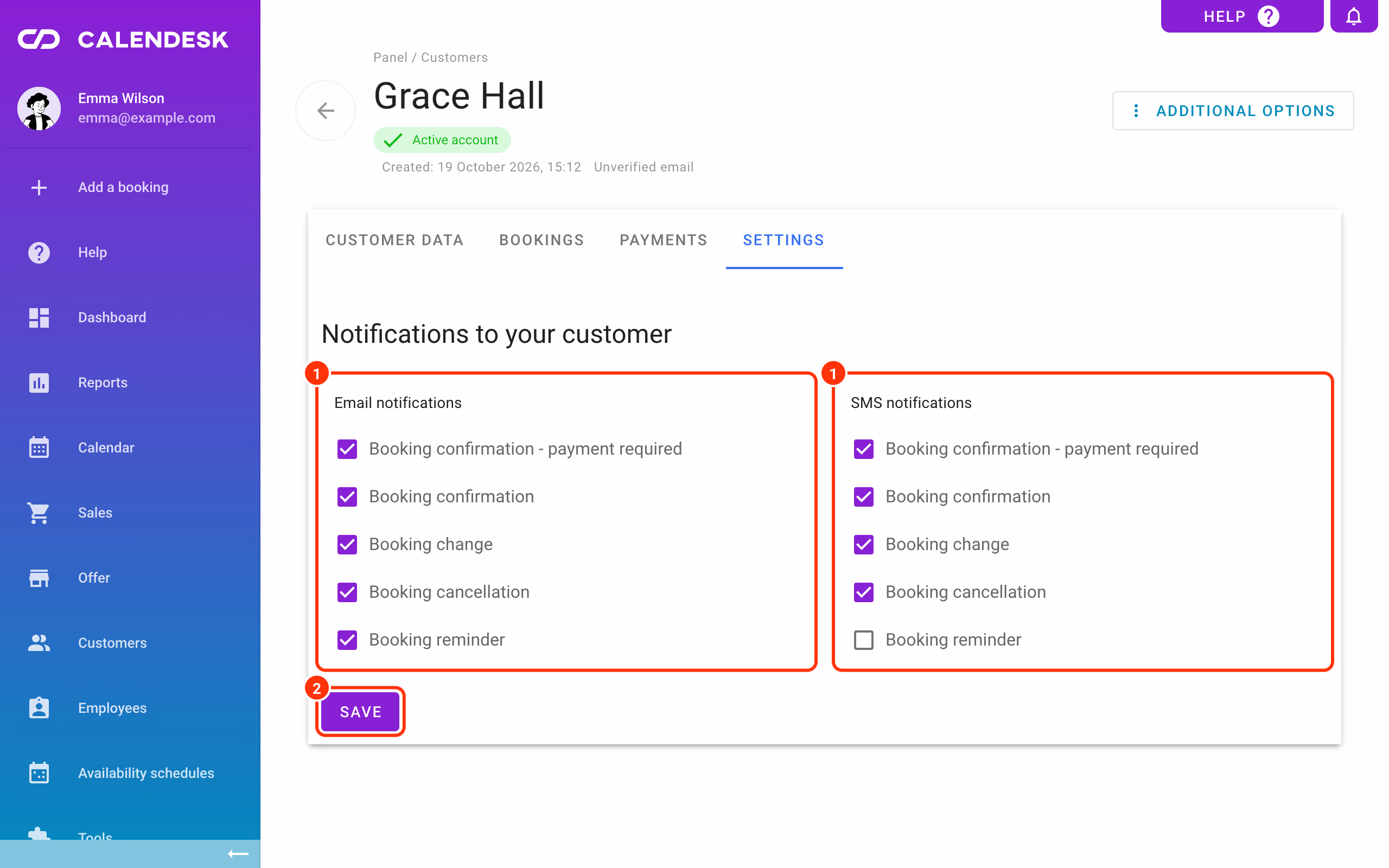Click the Calendesk logo icon
The height and width of the screenshot is (868, 1389).
click(x=39, y=39)
